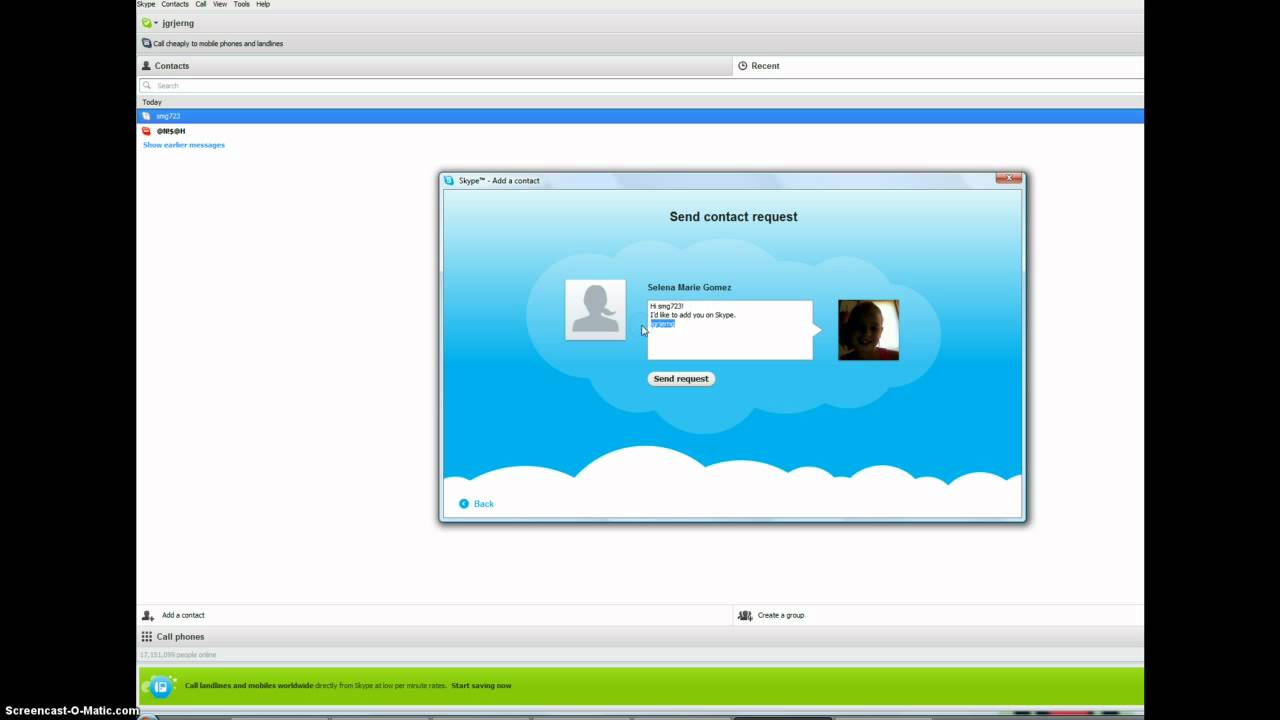Select the smg723 conversation row

(640, 116)
